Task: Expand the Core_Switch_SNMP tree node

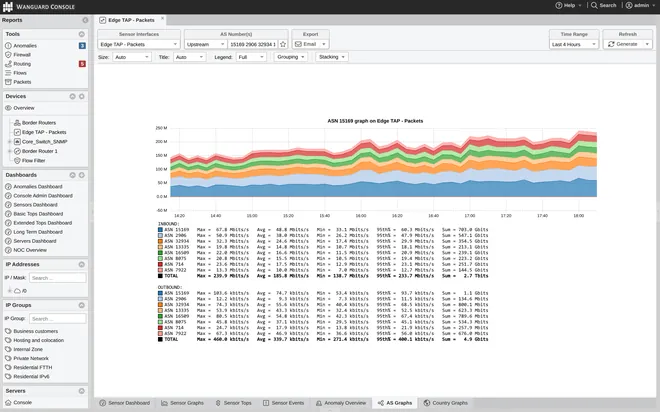Action: [x=9, y=142]
